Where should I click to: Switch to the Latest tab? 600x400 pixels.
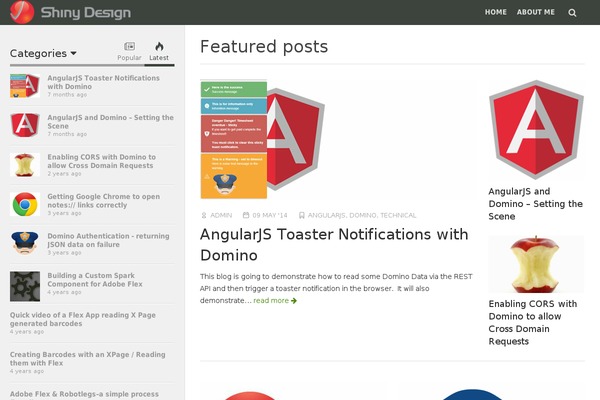coord(159,51)
